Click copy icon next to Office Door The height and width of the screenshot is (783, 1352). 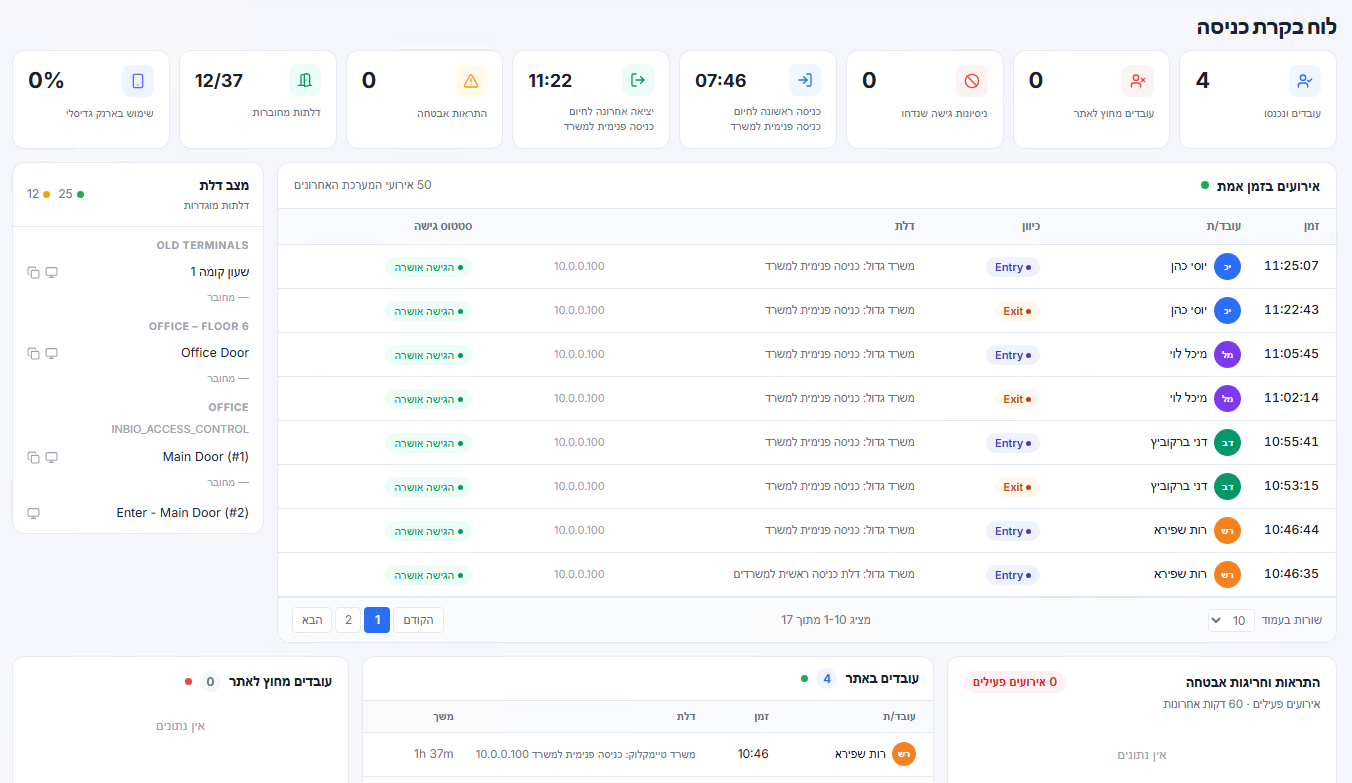coord(33,353)
